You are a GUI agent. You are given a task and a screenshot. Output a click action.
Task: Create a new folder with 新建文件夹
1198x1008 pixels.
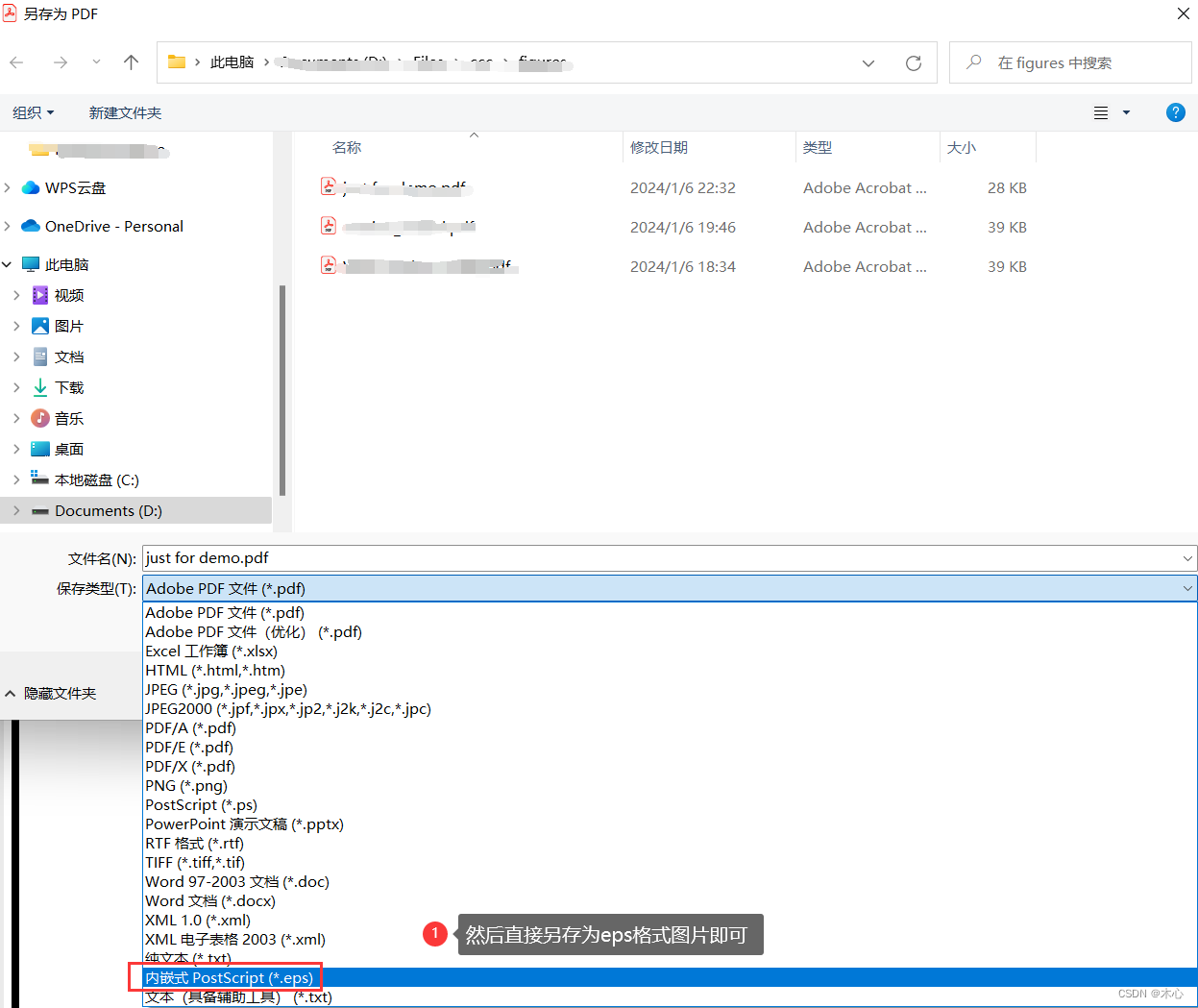(125, 112)
